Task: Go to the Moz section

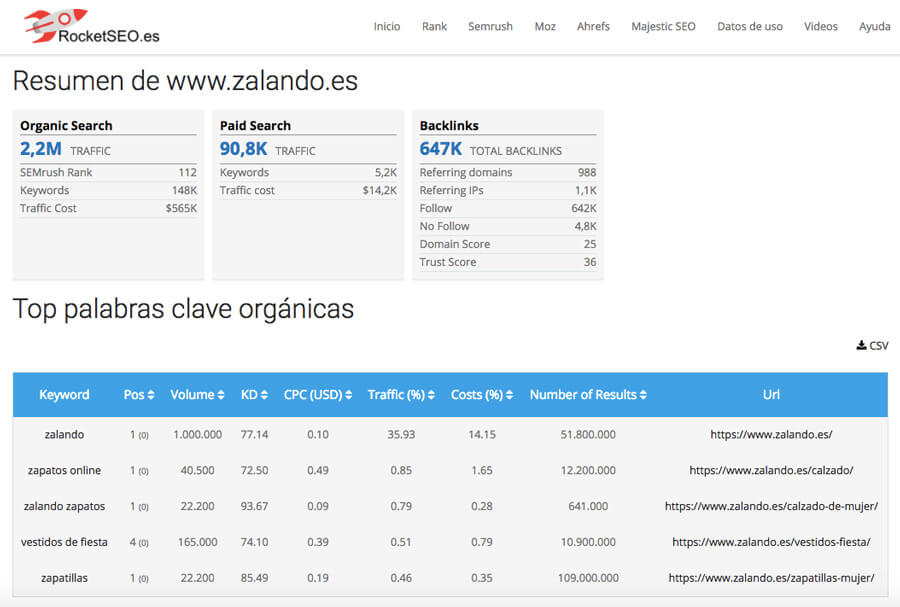Action: [545, 26]
